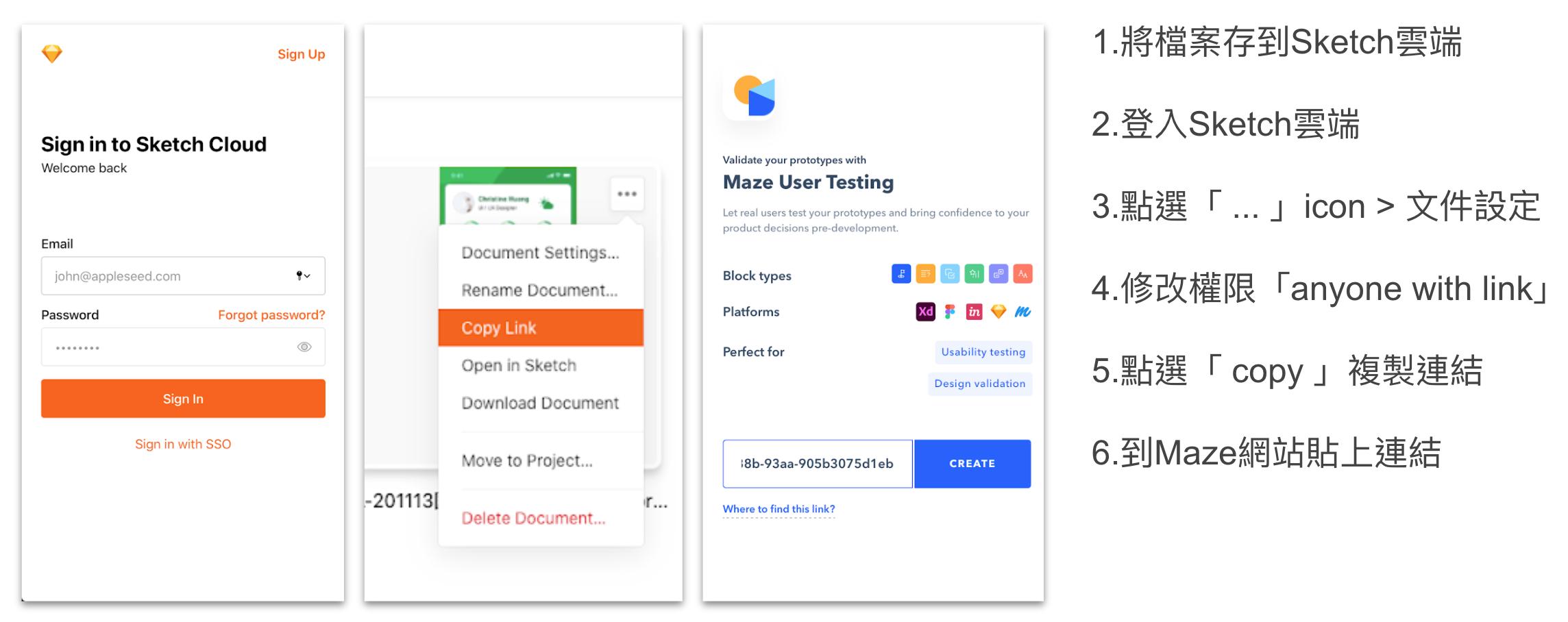Open the Sign Up link
This screenshot has width=1568, height=622.
[x=301, y=54]
